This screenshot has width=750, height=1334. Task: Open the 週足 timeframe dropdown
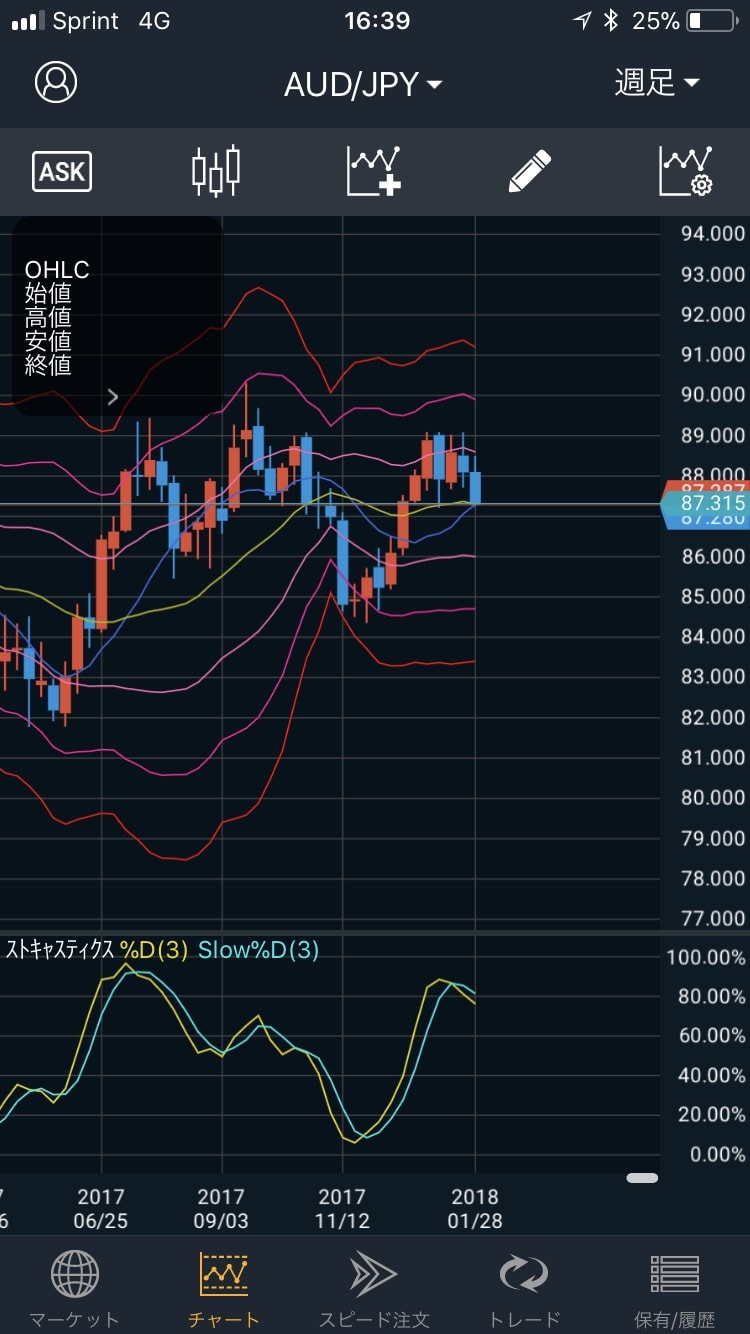click(x=657, y=83)
